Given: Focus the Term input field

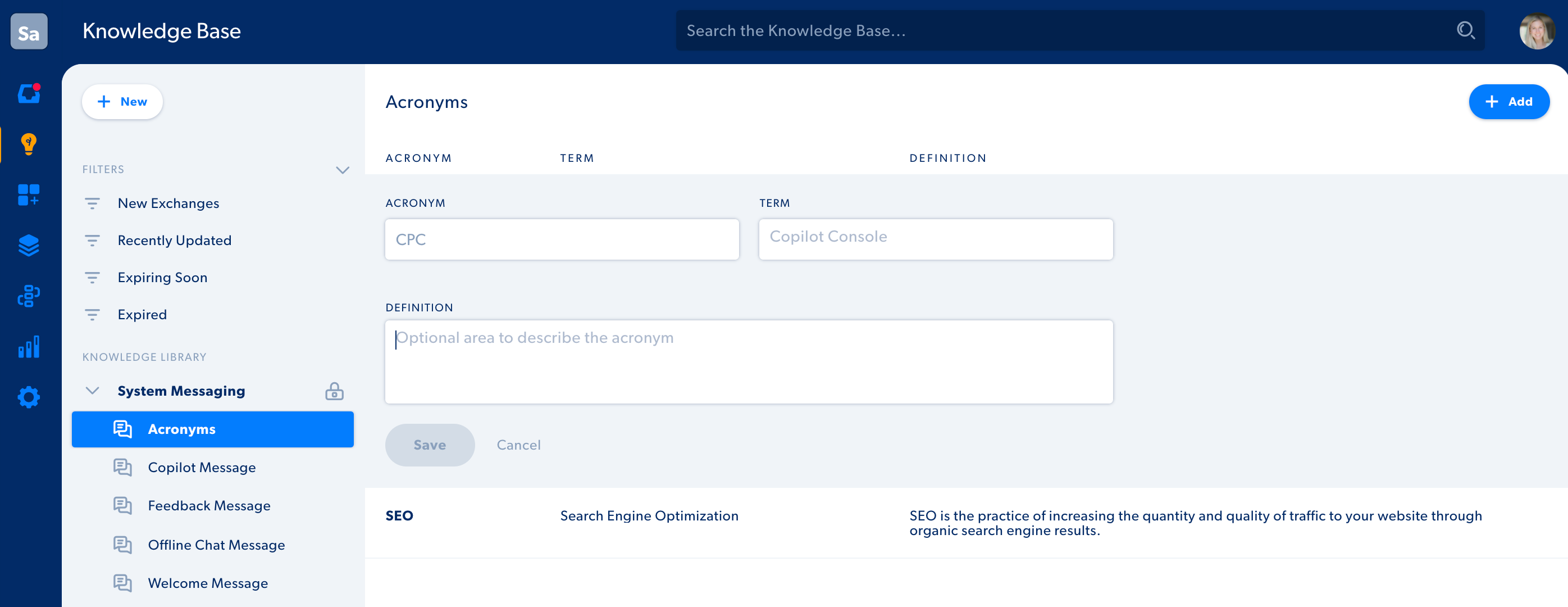Looking at the screenshot, I should pyautogui.click(x=936, y=239).
